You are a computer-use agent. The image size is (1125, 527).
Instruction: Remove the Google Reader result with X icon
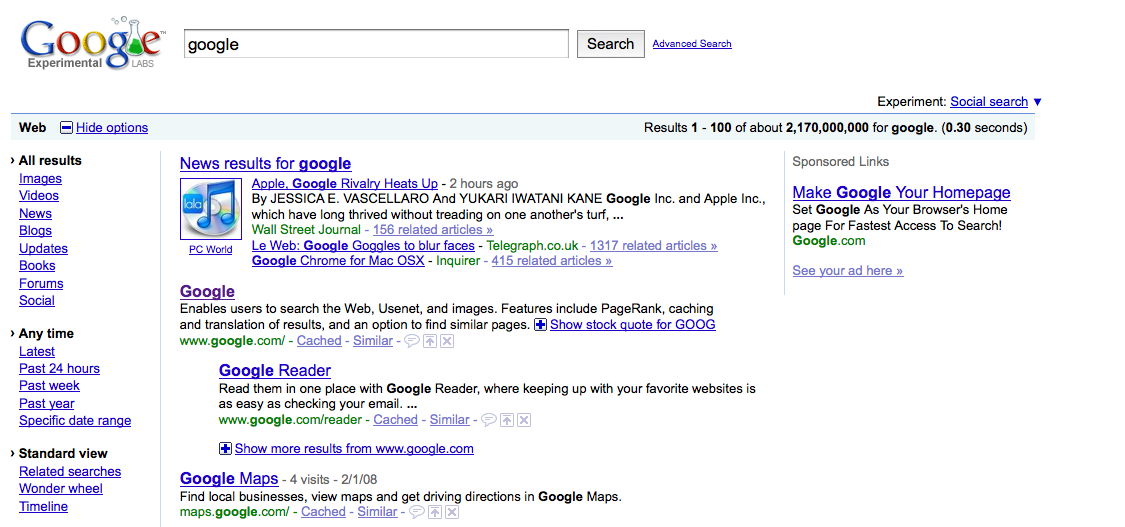pos(524,420)
